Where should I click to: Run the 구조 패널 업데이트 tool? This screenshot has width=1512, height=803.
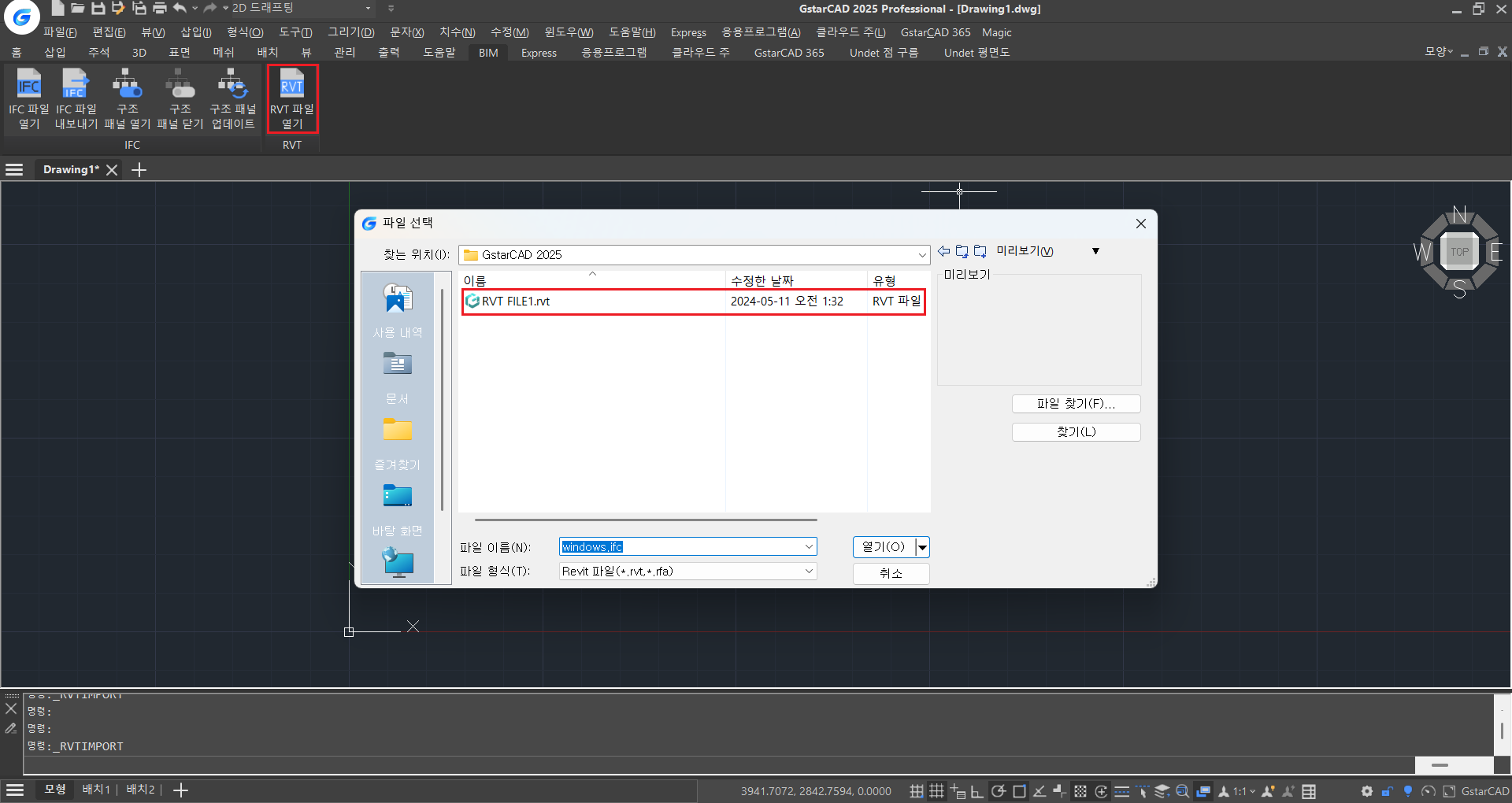tap(233, 99)
